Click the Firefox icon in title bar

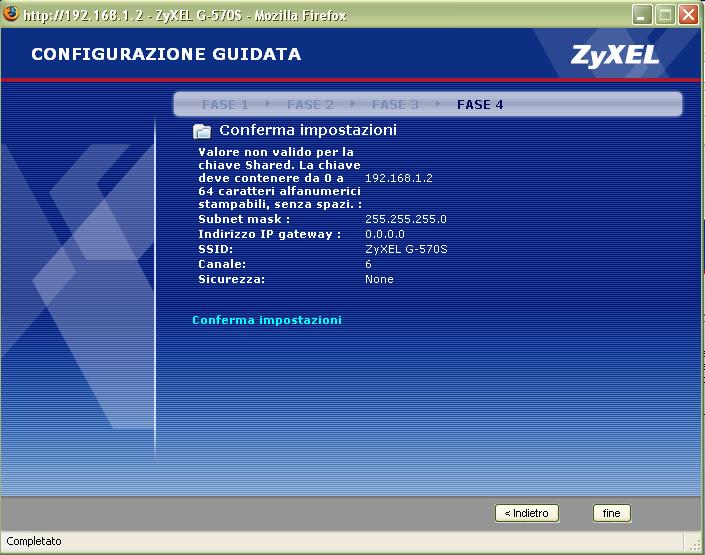click(10, 13)
